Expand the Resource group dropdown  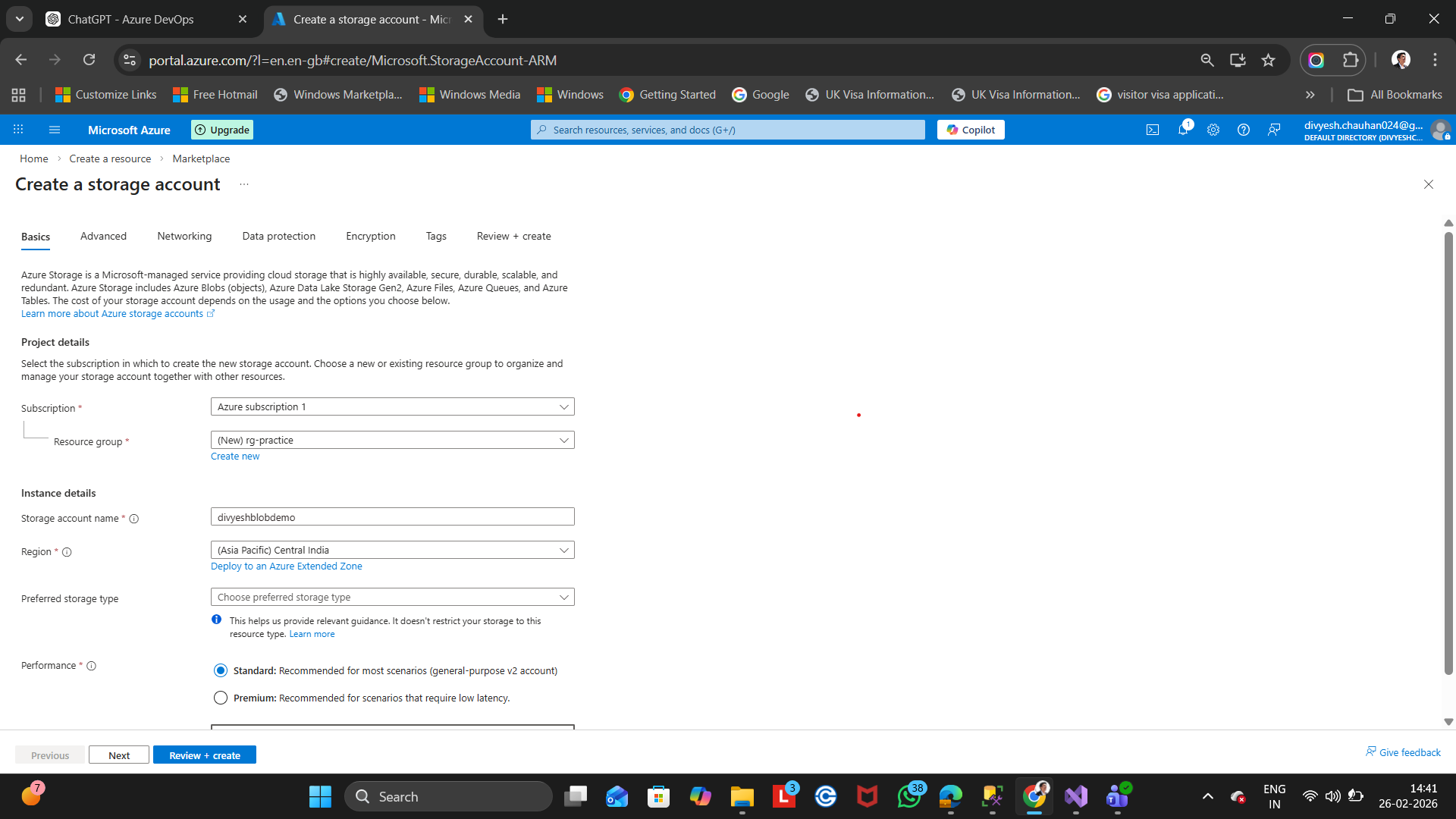click(x=392, y=440)
